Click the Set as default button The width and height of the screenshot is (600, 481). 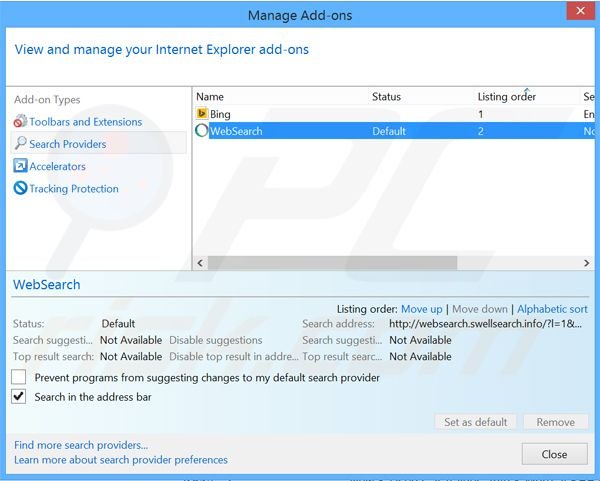tap(475, 422)
